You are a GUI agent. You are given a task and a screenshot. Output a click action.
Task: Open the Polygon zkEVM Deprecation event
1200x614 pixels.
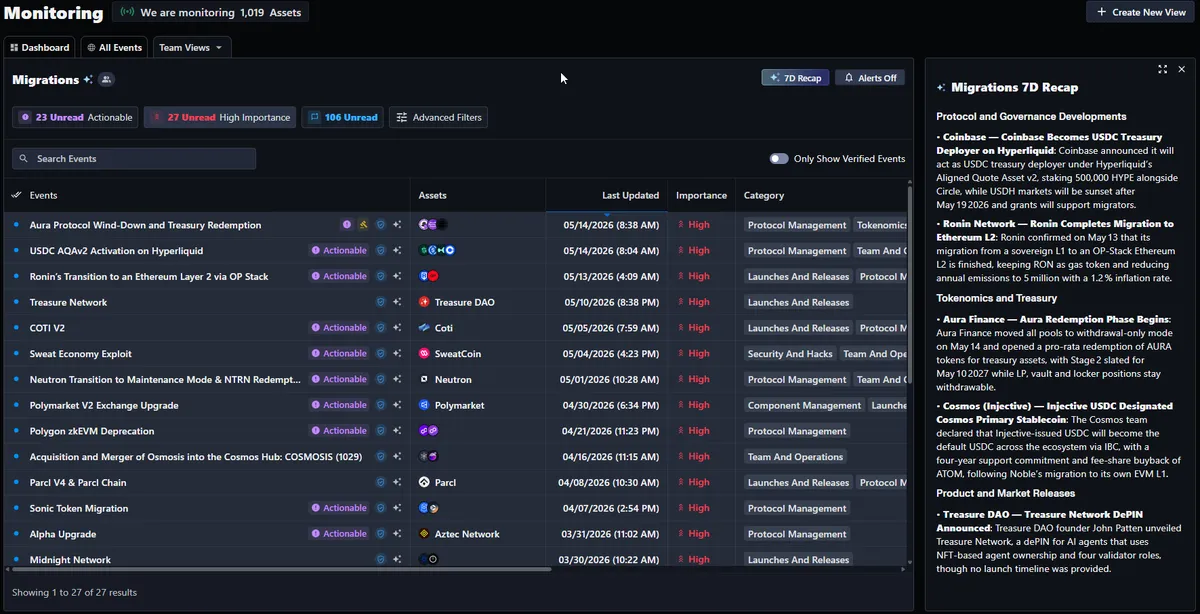92,431
